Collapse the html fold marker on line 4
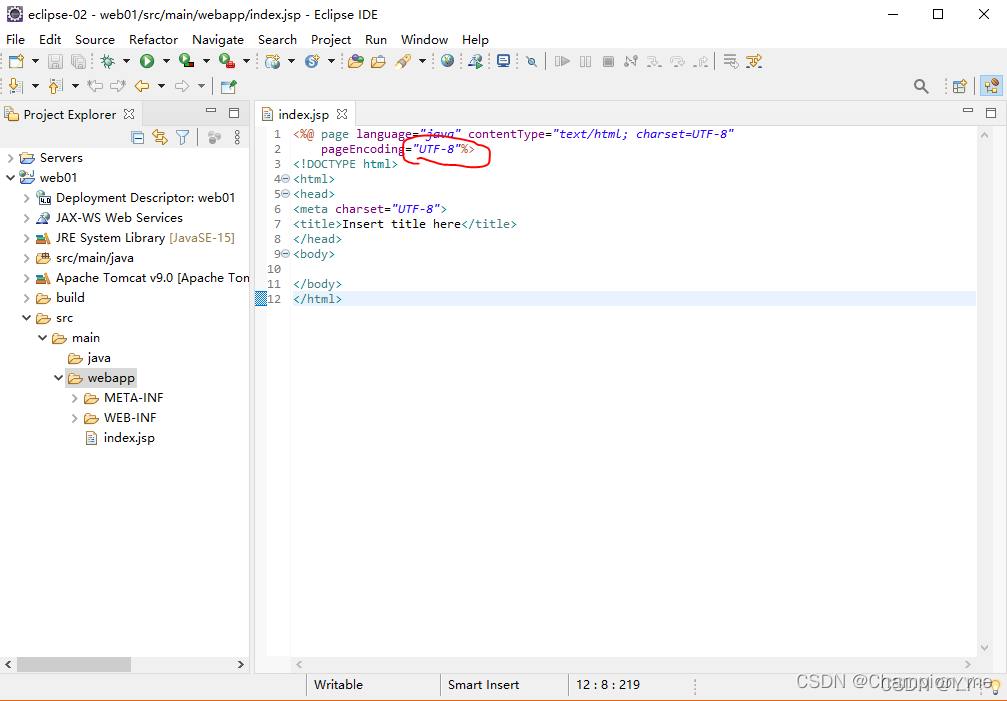The image size is (1007, 701). click(286, 179)
